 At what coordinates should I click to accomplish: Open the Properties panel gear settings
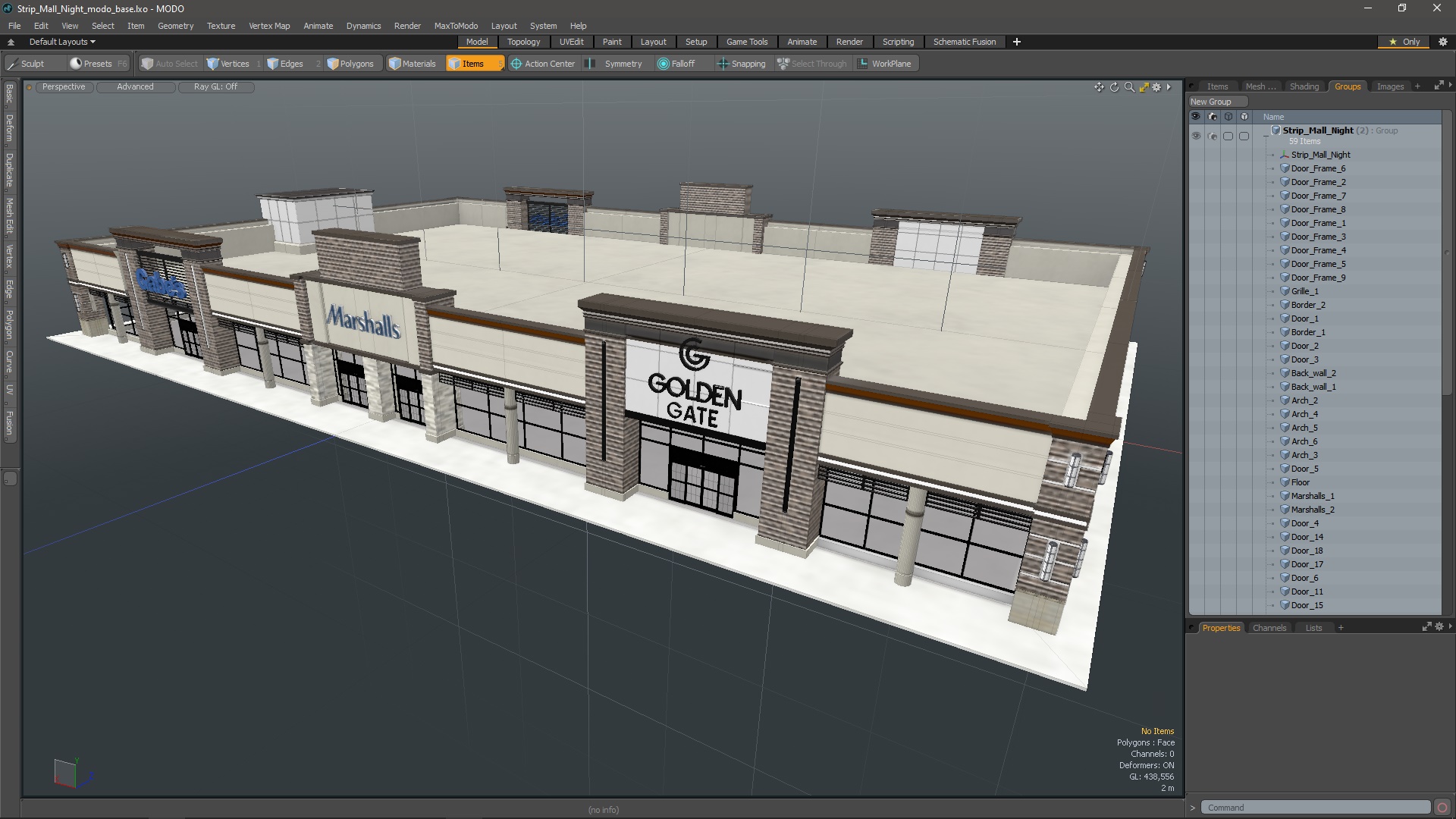coord(1439,627)
